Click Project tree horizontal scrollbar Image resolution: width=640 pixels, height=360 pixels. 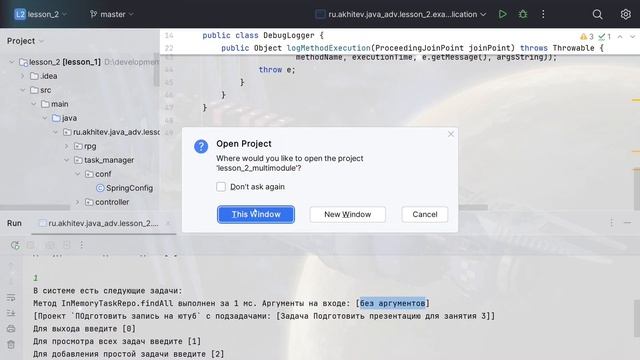[35, 208]
